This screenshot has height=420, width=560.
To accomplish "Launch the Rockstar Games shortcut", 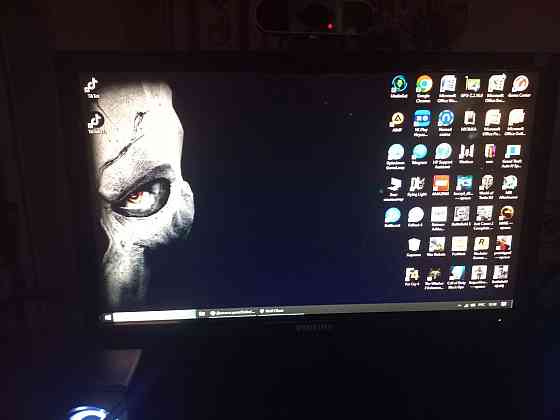I will (x=481, y=247).
